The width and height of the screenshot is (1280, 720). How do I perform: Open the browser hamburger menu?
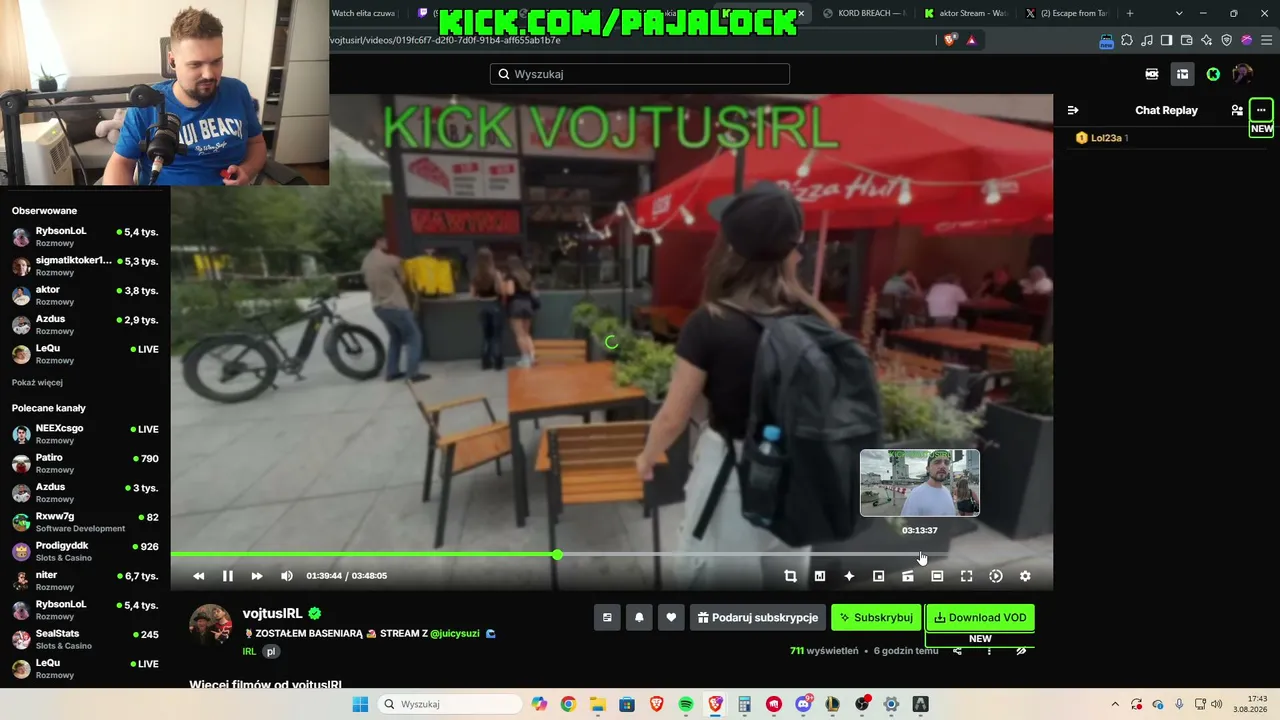[1267, 40]
